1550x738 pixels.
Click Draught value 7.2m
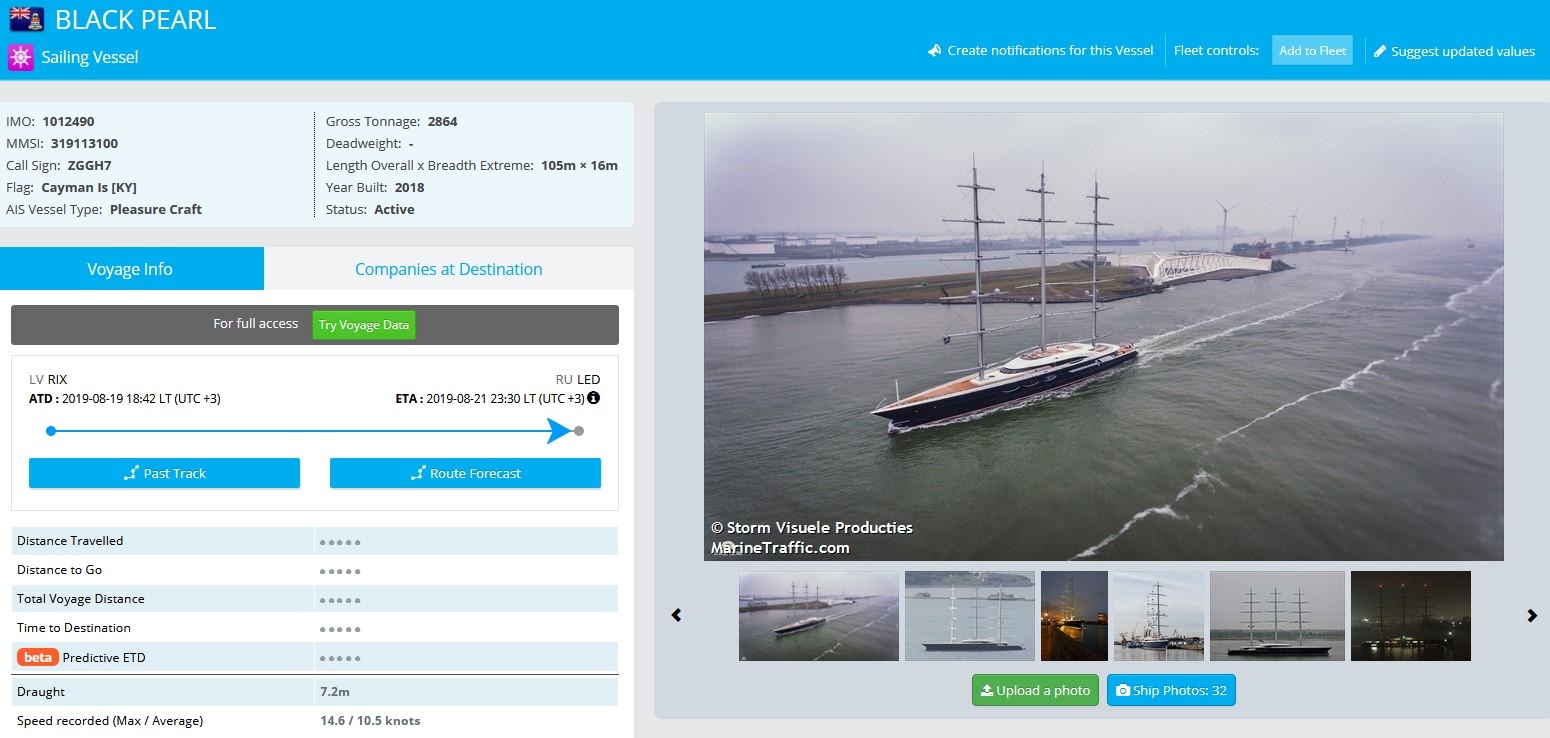[335, 691]
